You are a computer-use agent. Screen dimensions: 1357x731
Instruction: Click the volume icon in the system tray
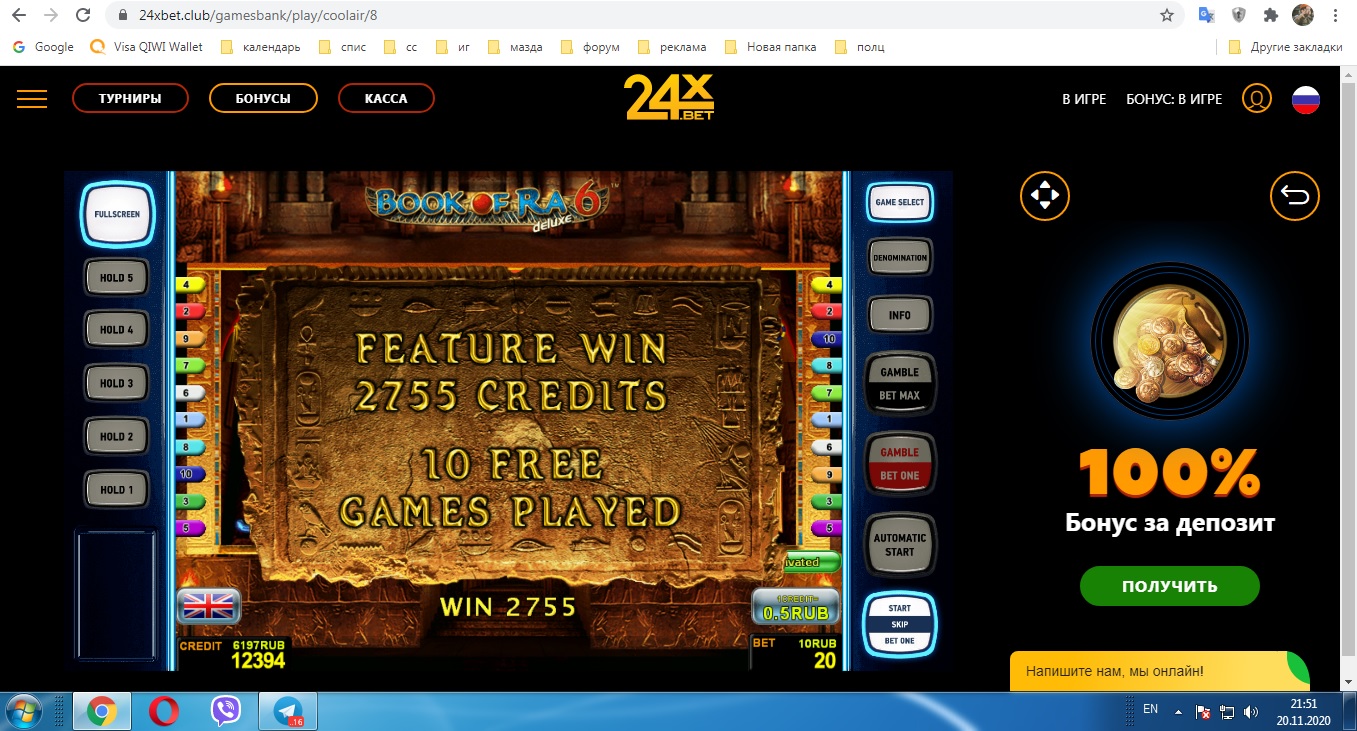(1250, 712)
